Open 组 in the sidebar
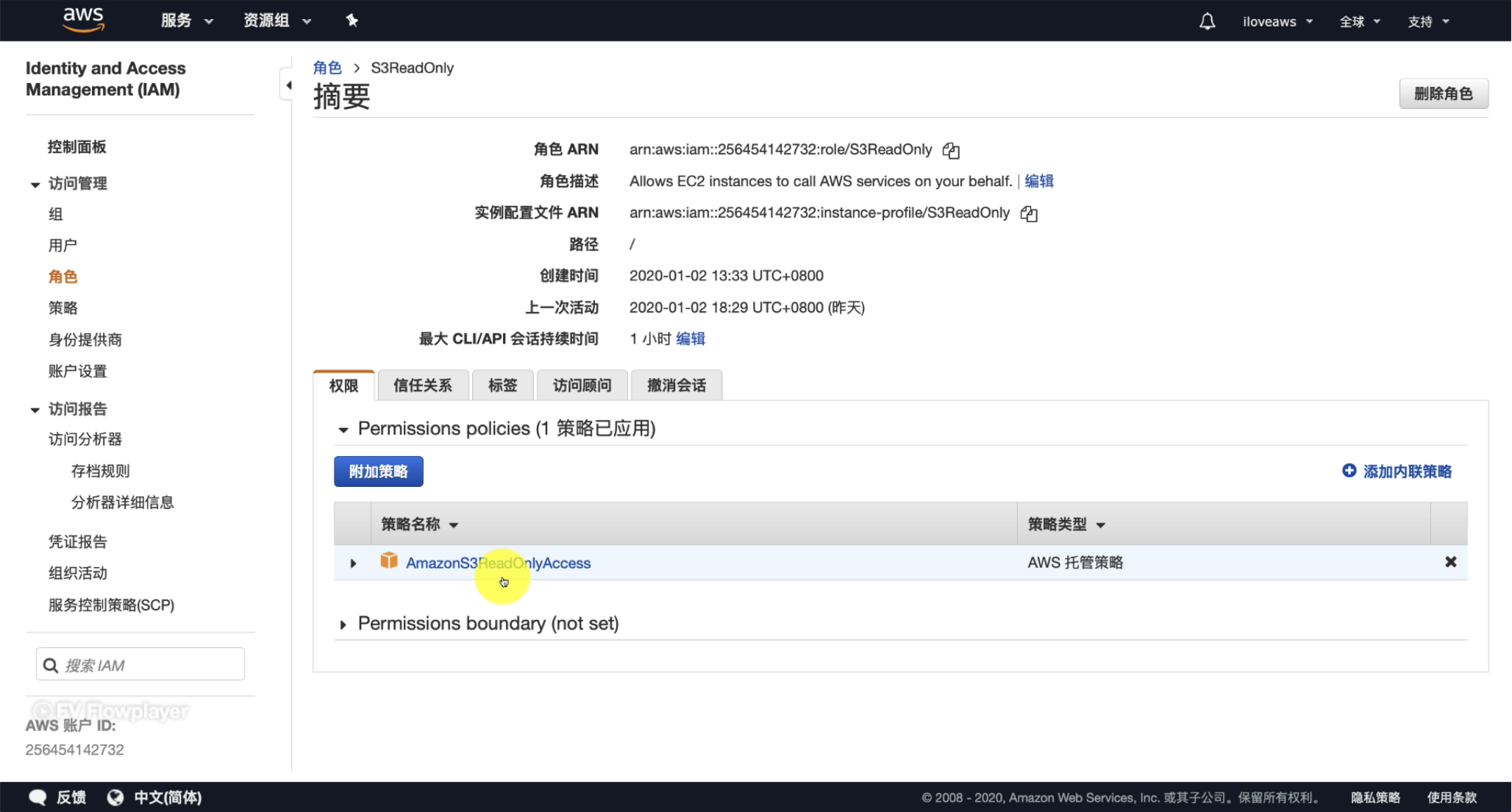This screenshot has width=1512, height=812. coord(56,214)
